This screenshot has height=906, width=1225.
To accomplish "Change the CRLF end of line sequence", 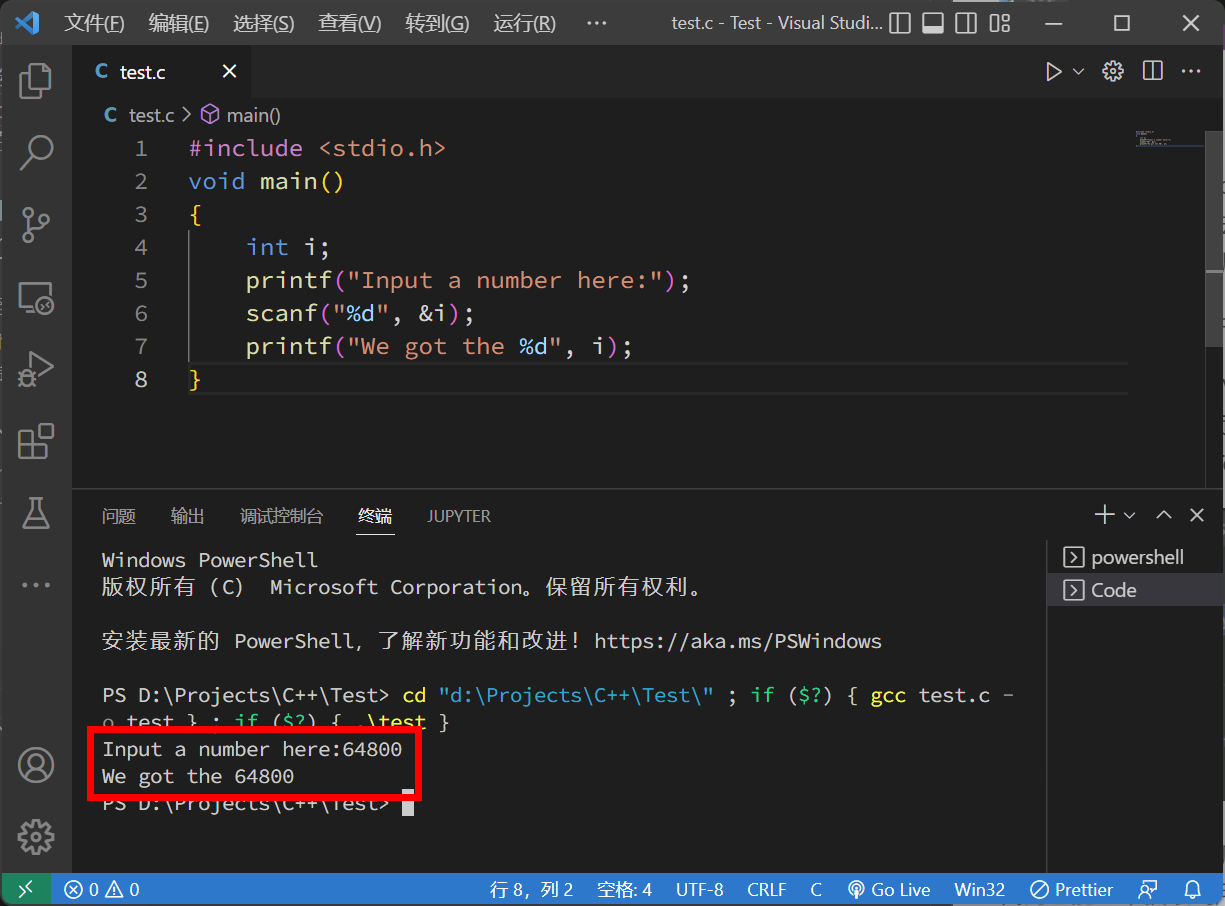I will (767, 889).
